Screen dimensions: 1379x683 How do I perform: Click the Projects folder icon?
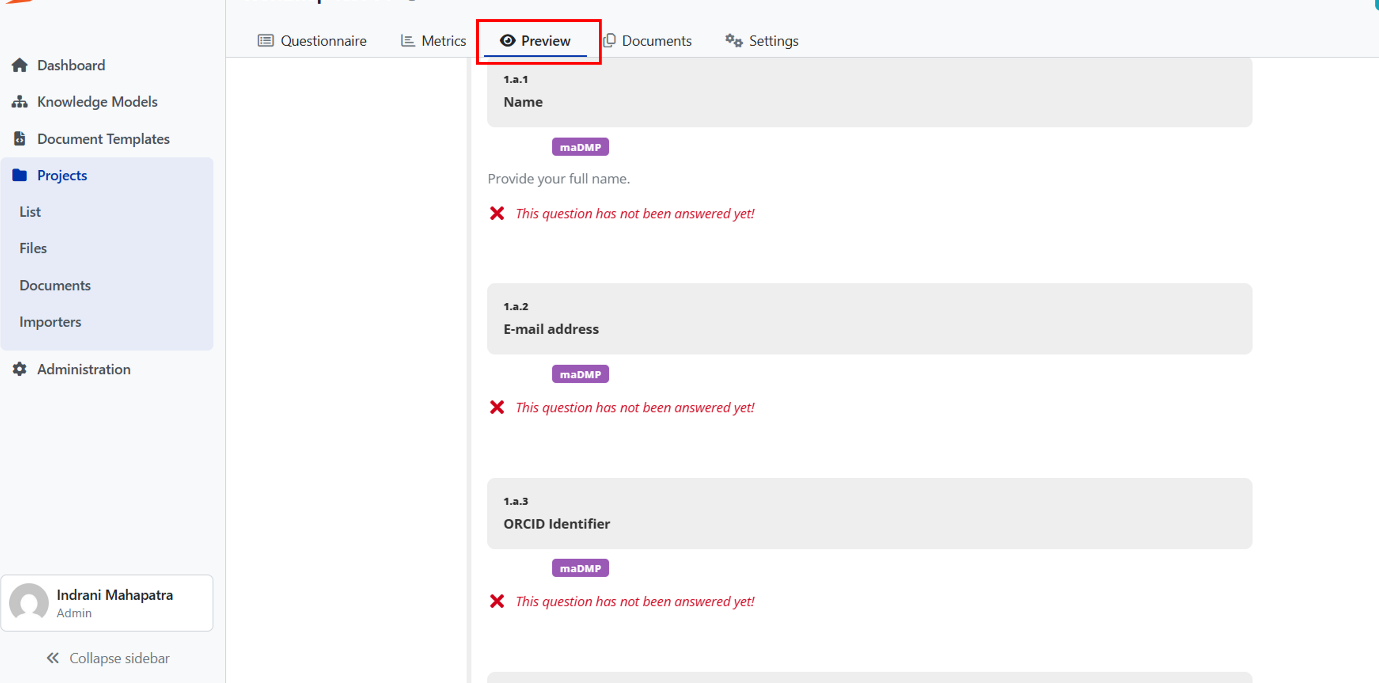19,176
